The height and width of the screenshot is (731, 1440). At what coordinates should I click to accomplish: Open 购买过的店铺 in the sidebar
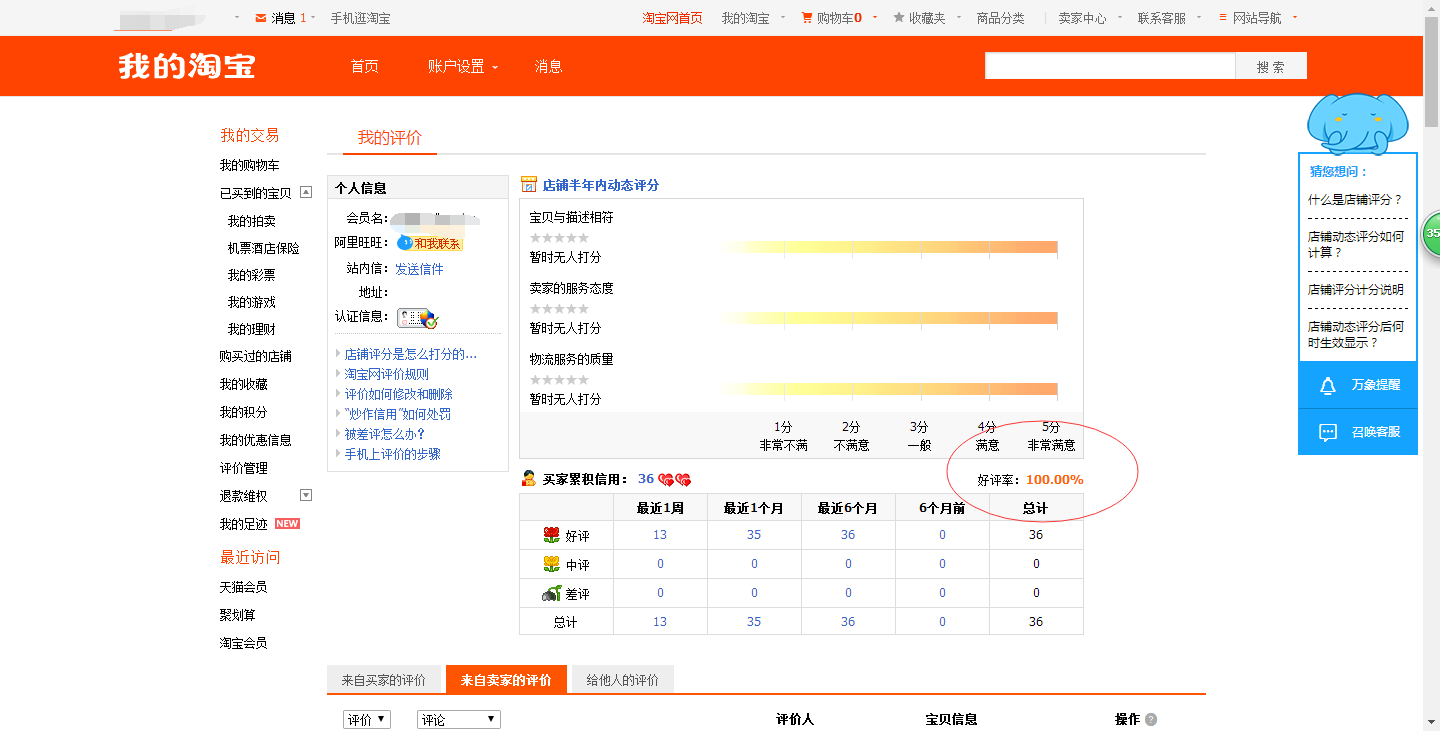point(256,356)
